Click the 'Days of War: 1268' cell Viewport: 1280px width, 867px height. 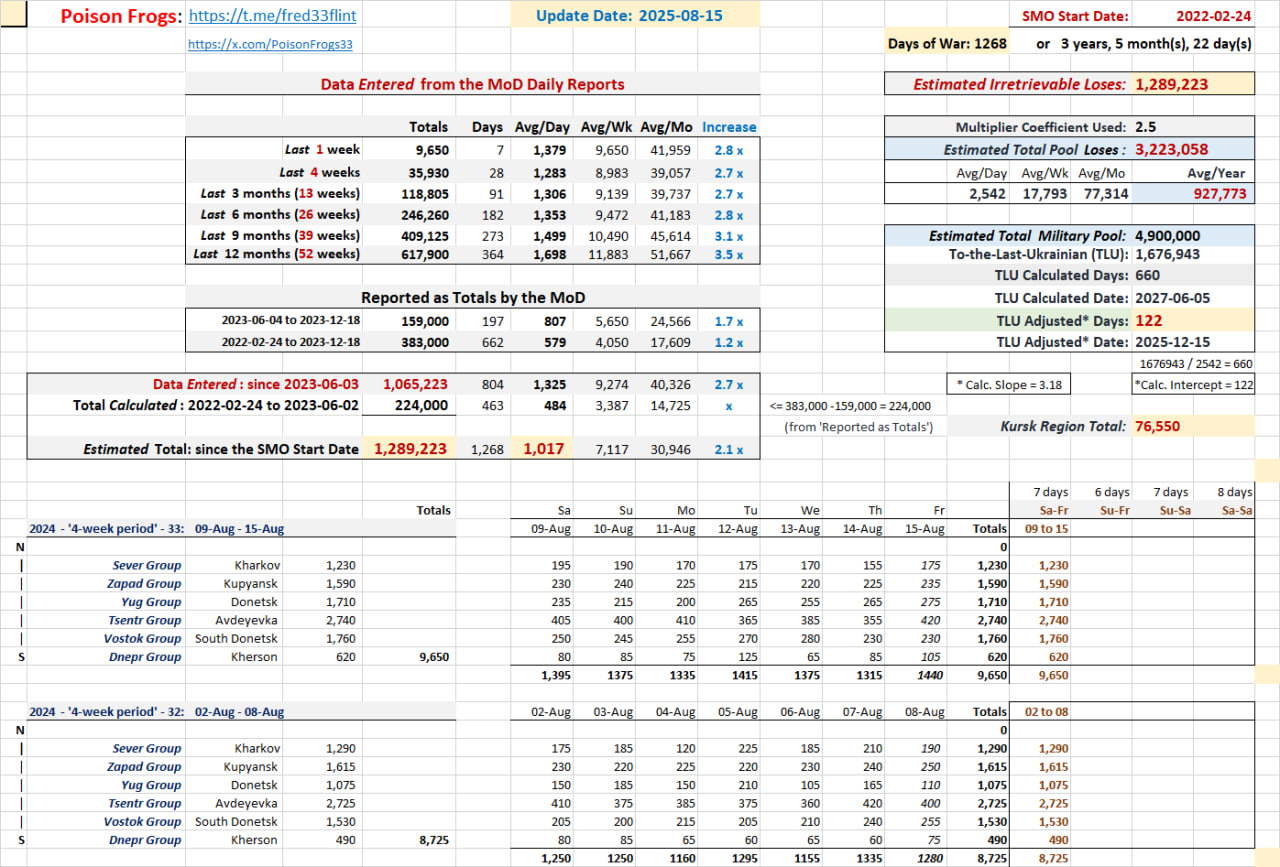(x=947, y=44)
